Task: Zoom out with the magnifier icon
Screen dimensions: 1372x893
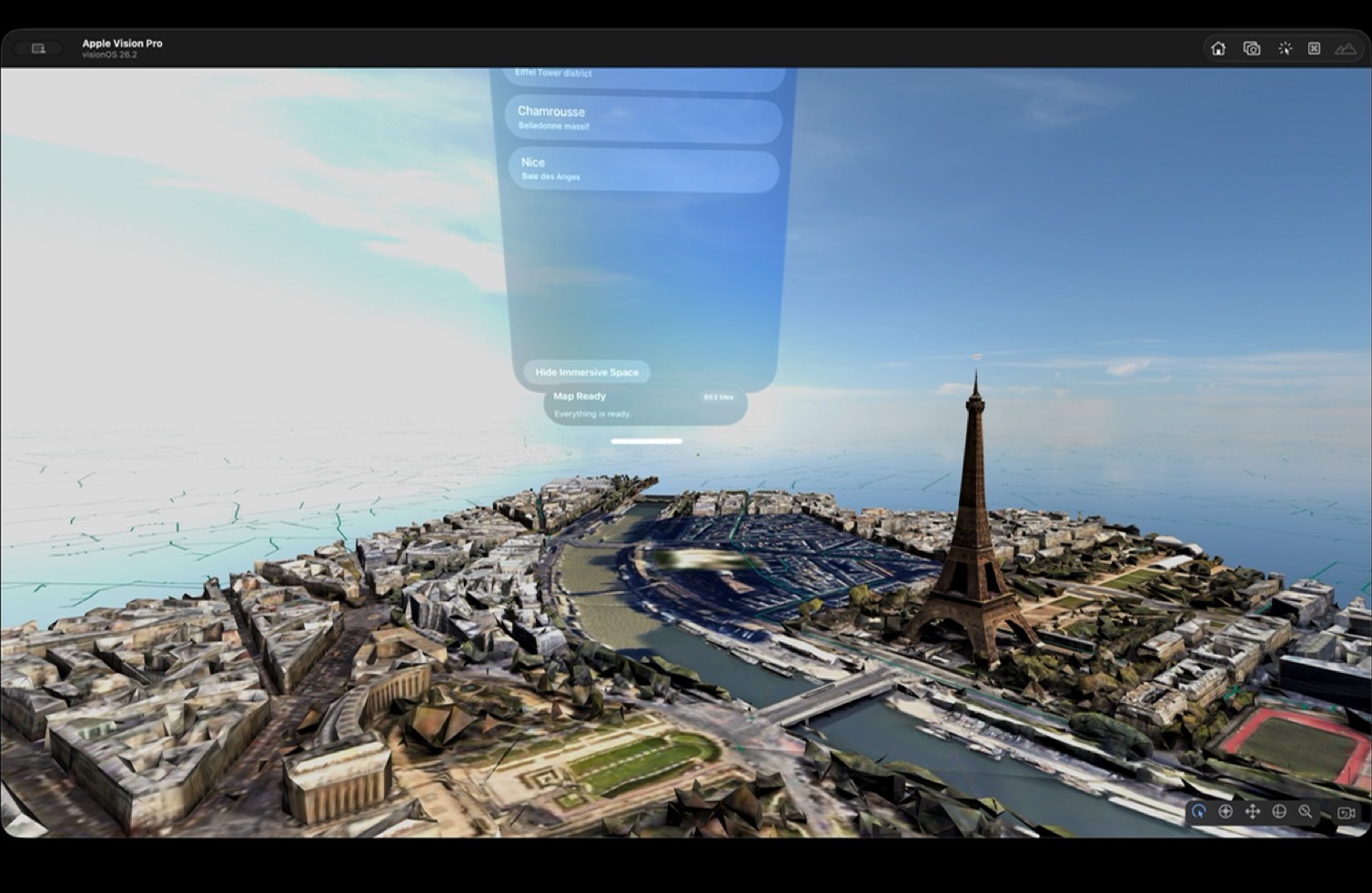Action: coord(1306,811)
